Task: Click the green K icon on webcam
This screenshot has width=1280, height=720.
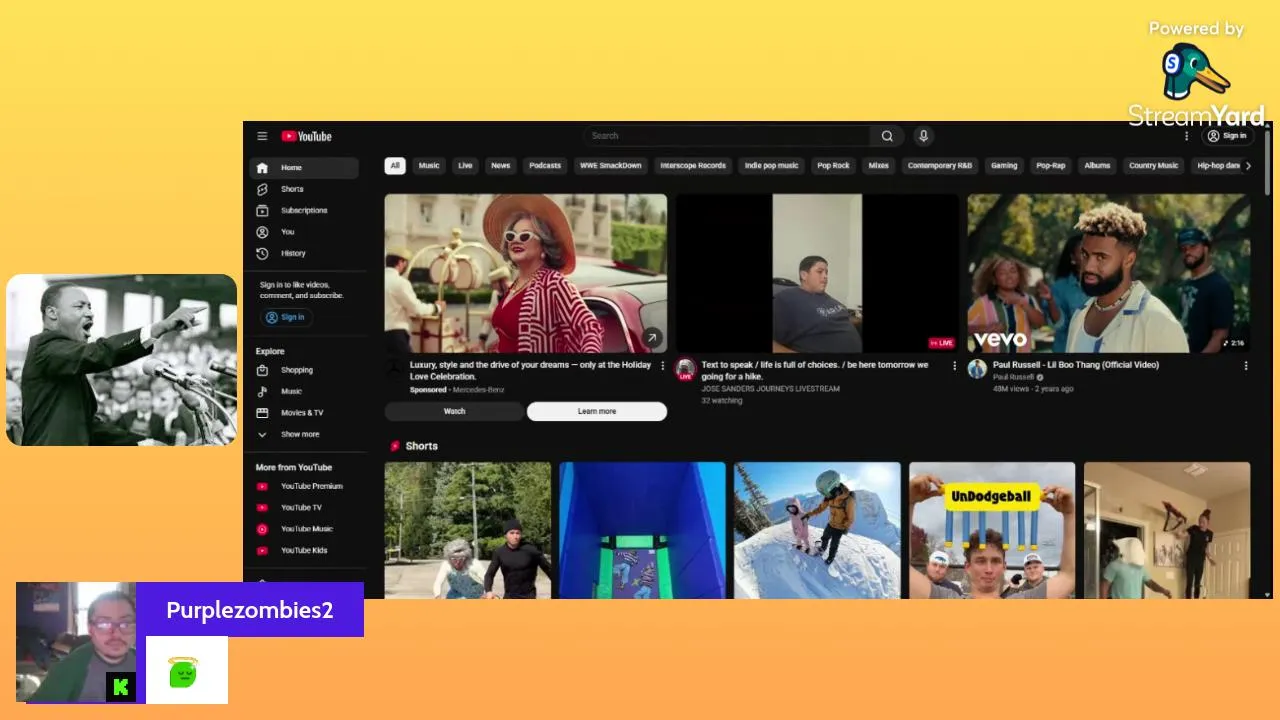Action: tap(121, 687)
